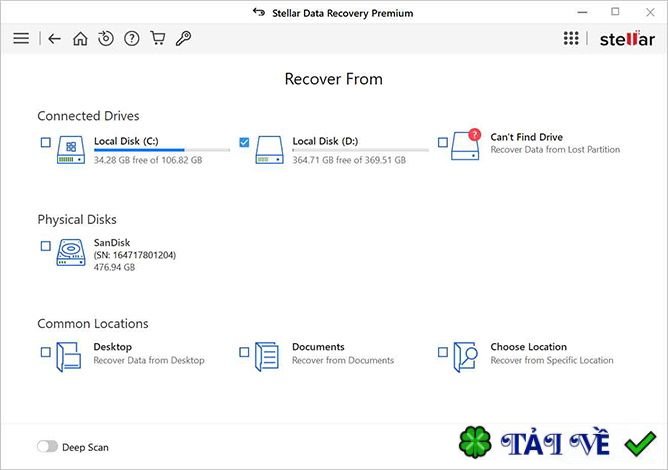The image size is (668, 470).
Task: Check the SanDisk checkbox
Action: 46,246
